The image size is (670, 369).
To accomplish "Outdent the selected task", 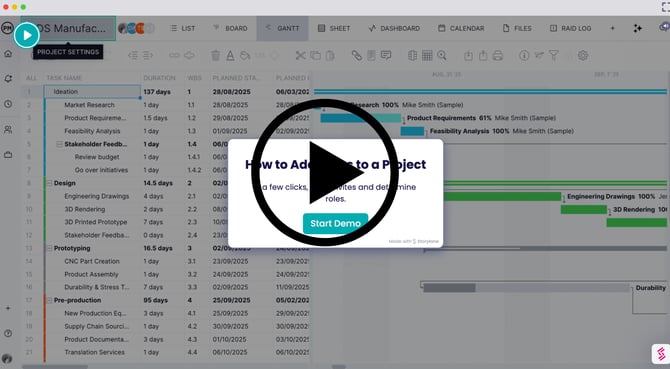I will 133,56.
